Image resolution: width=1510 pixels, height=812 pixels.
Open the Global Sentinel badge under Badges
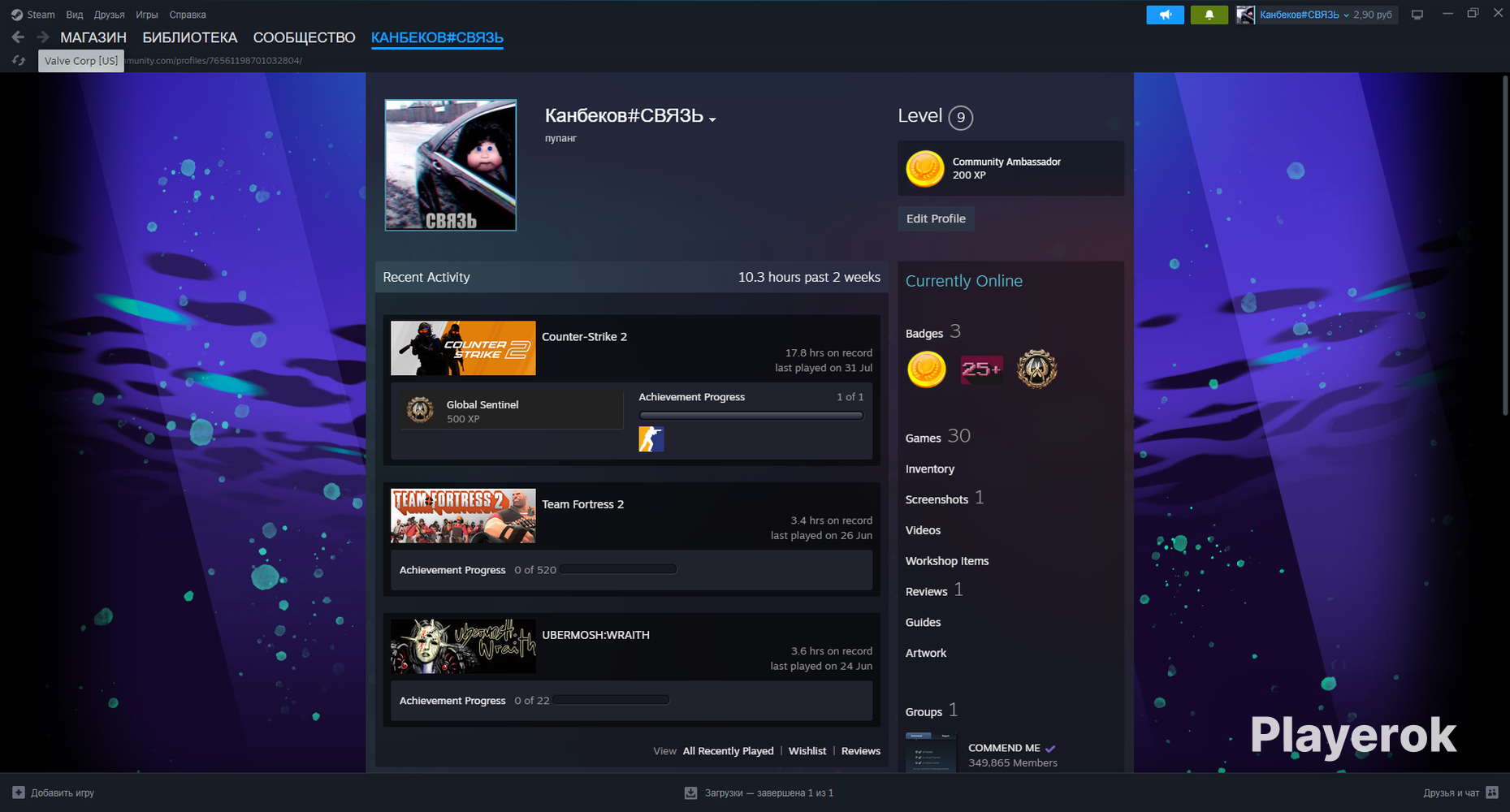1036,369
